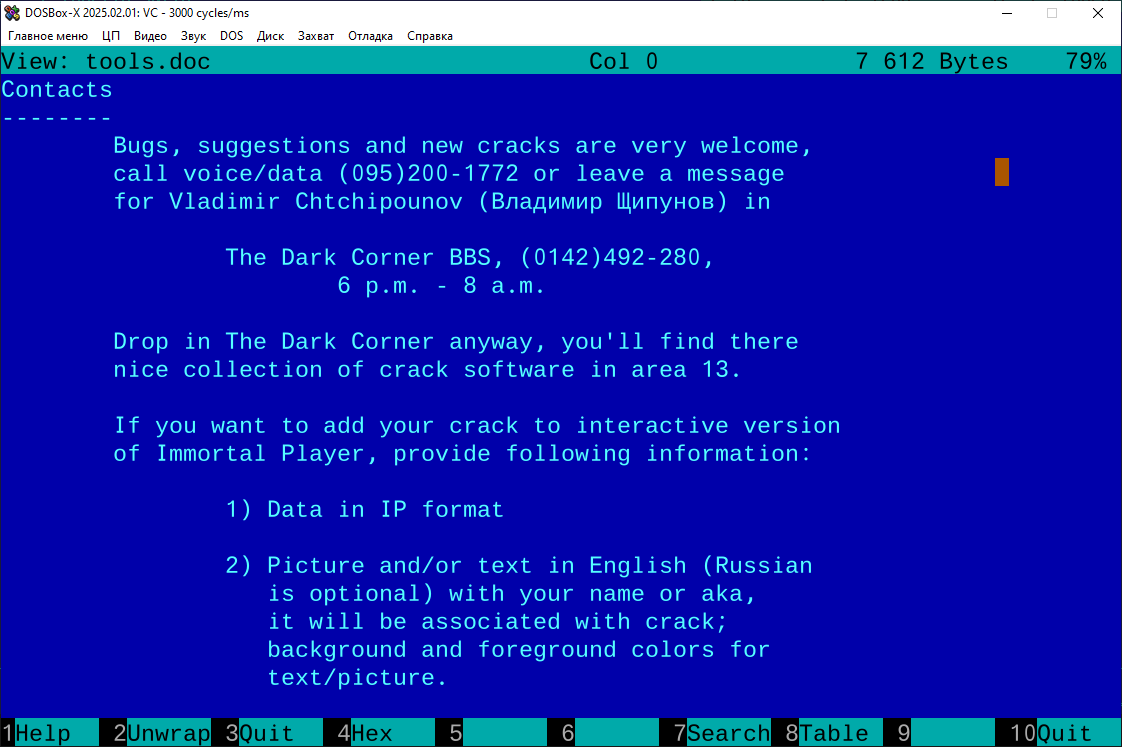Click the empty 9 function key slot
Viewport: 1122px width, 747px height.
(x=946, y=733)
